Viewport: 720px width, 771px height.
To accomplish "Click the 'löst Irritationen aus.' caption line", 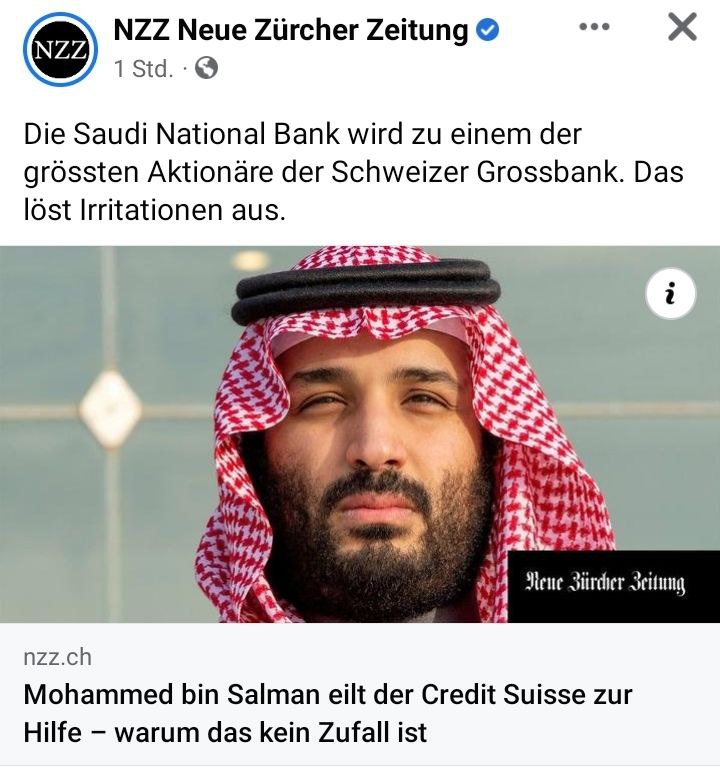I will pyautogui.click(x=154, y=210).
